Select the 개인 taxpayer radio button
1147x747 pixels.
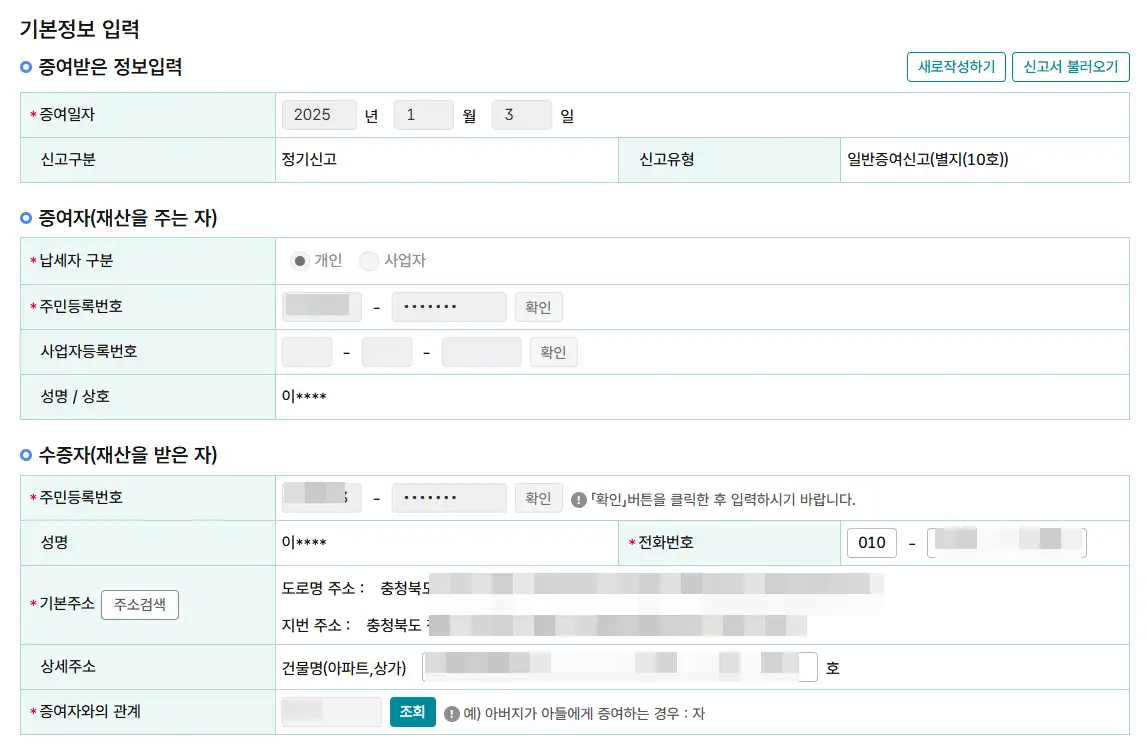point(300,260)
